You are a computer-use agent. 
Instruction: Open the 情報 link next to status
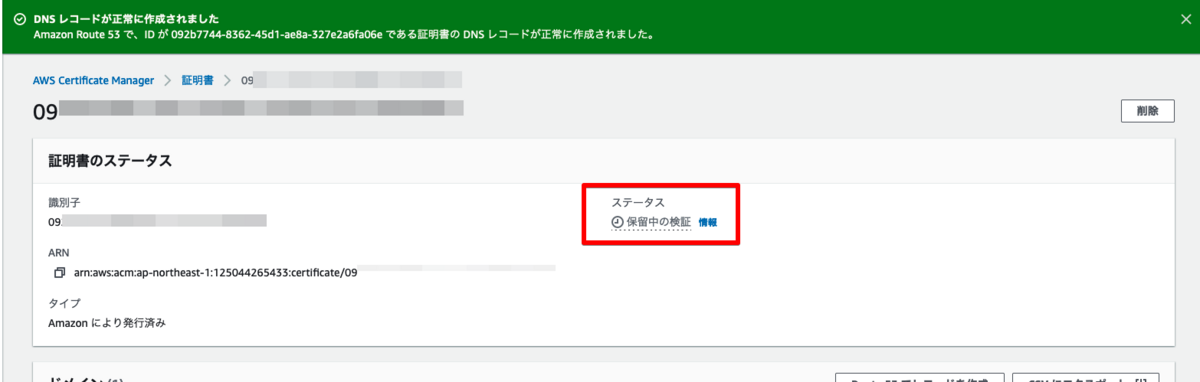click(707, 222)
